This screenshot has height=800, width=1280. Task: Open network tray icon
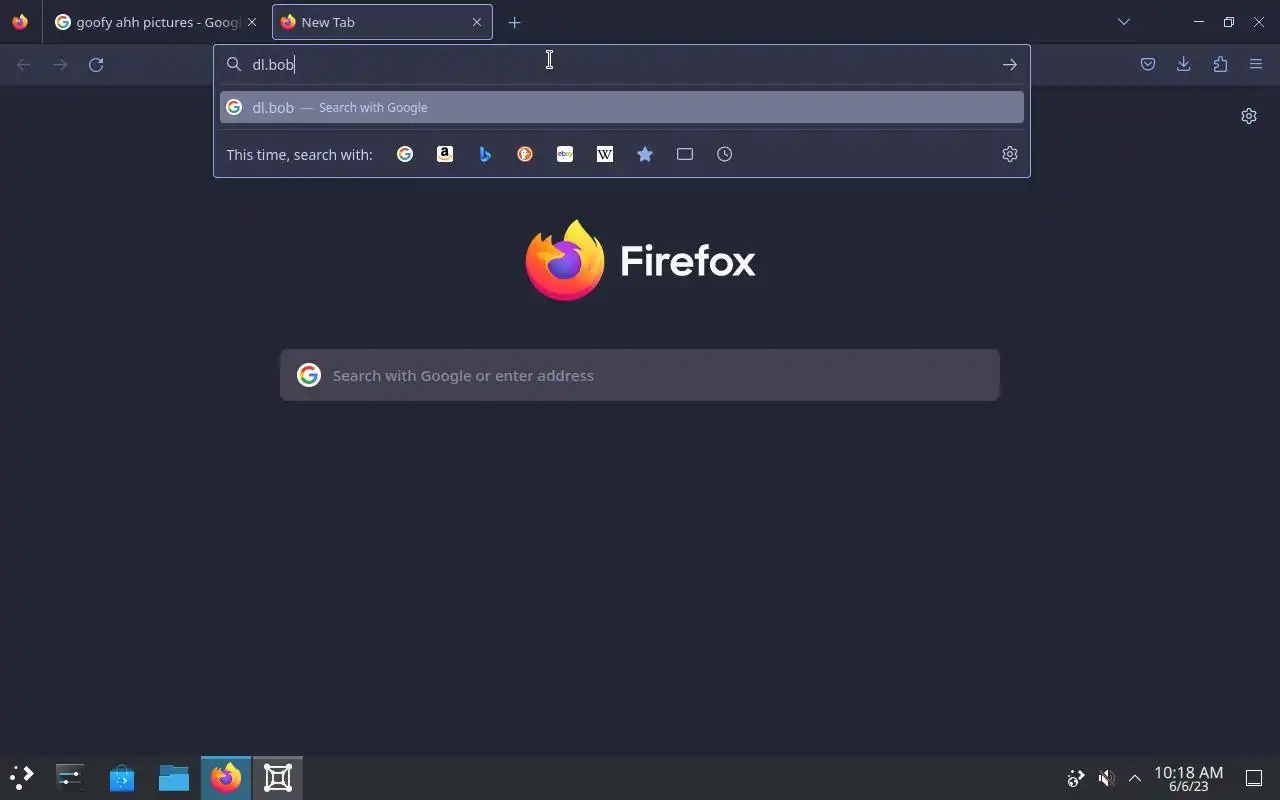coord(1076,778)
